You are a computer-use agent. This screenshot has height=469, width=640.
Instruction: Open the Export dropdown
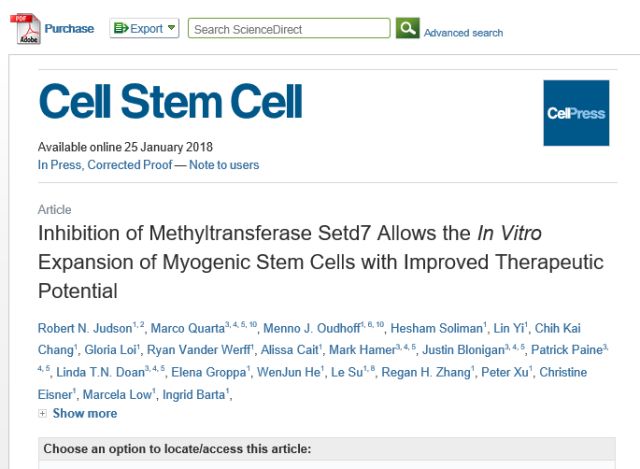tap(145, 28)
